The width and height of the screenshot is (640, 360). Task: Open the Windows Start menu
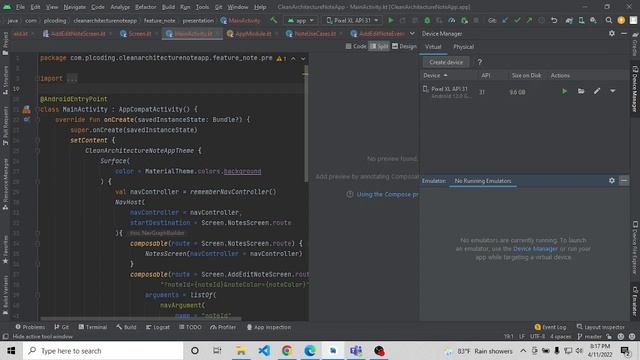click(11, 351)
